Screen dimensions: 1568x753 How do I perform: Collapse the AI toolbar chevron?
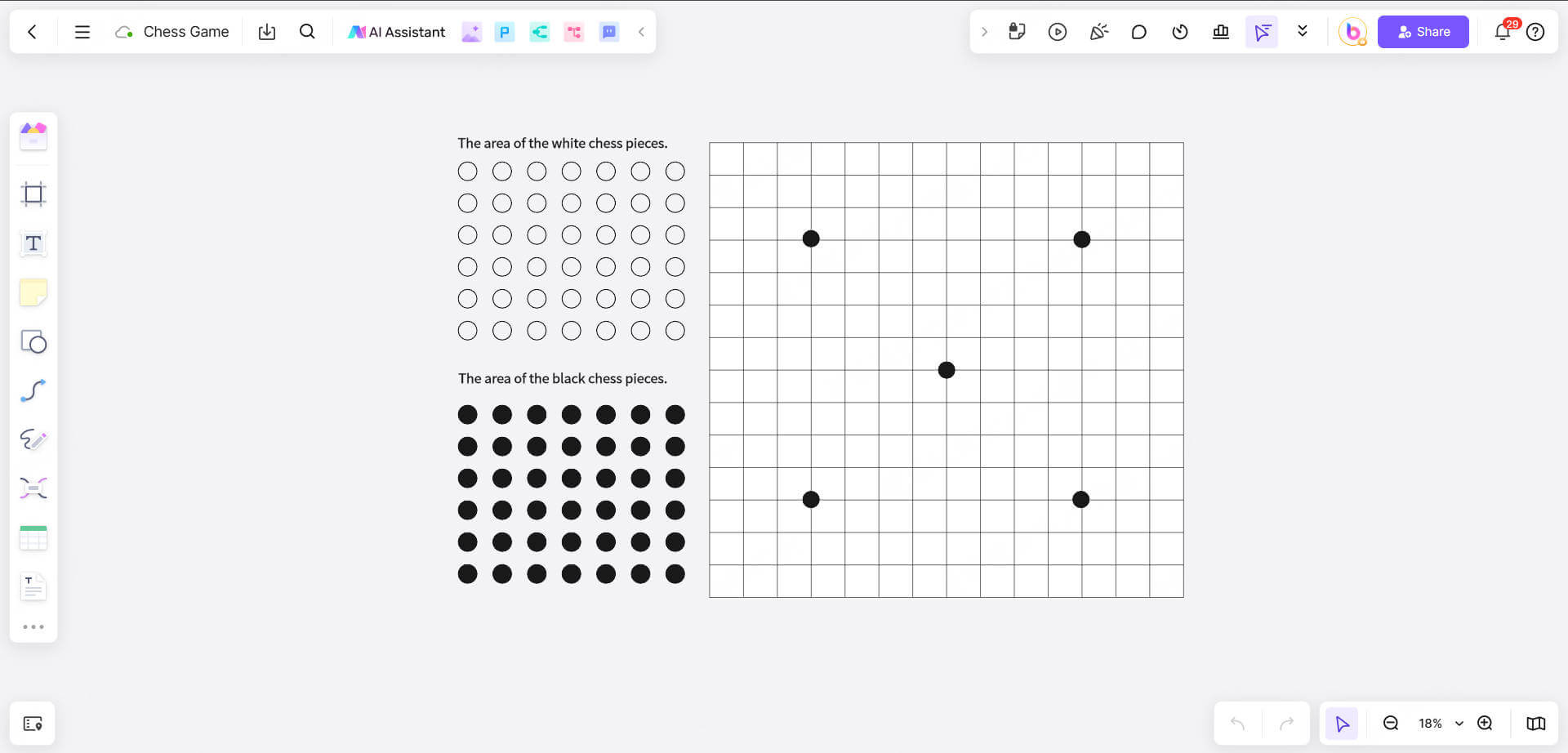pos(642,32)
